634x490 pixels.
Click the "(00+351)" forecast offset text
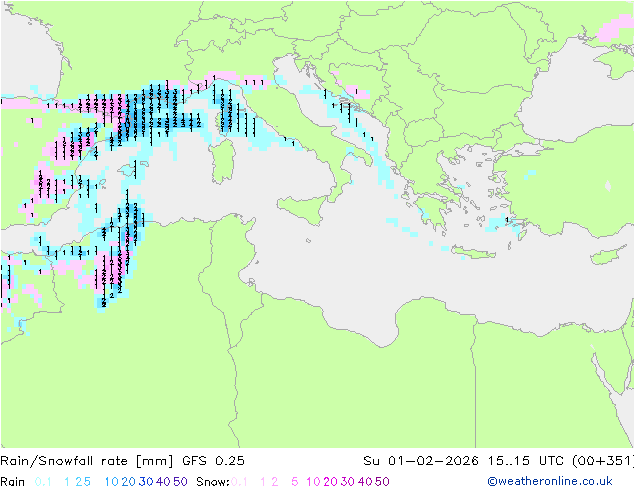click(x=603, y=461)
